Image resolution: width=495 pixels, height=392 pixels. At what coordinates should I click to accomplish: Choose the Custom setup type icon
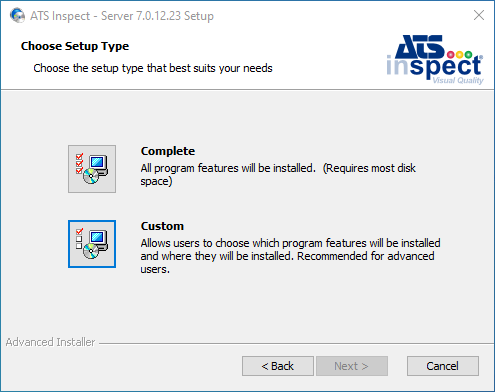[92, 244]
